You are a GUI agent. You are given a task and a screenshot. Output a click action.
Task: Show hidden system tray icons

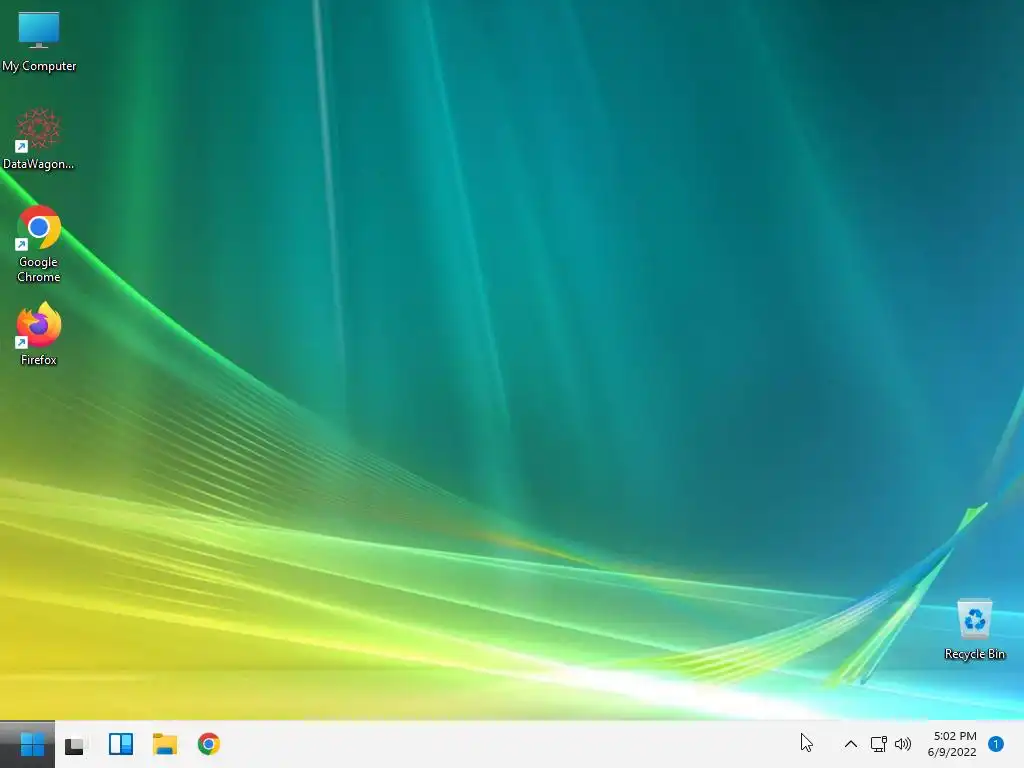click(x=850, y=744)
